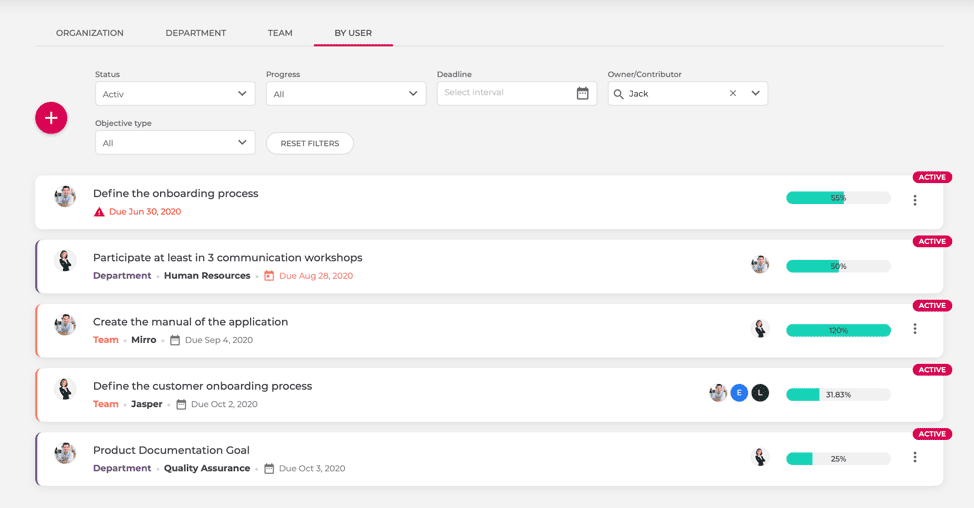Clear the Jack owner filter with X
974x508 pixels.
(x=733, y=93)
